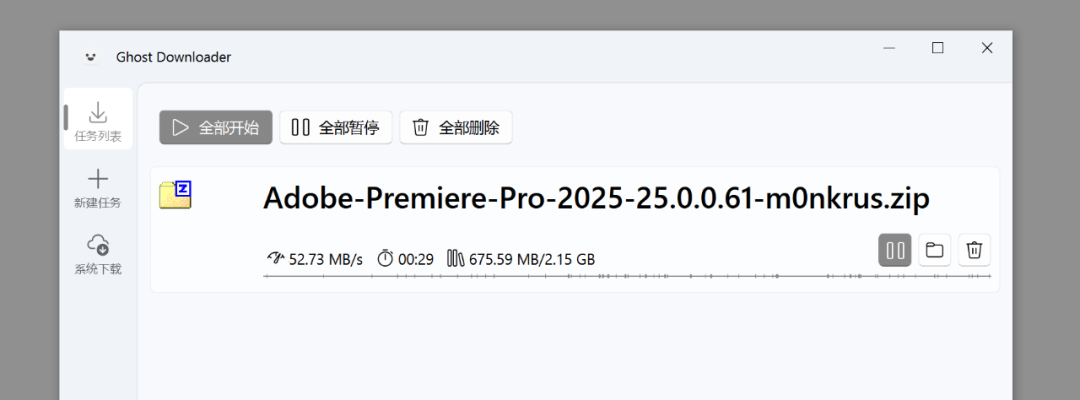Screen dimensions: 1080x400
Task: Click the 675.59 MB/2.15 GB size text
Action: [x=532, y=260]
